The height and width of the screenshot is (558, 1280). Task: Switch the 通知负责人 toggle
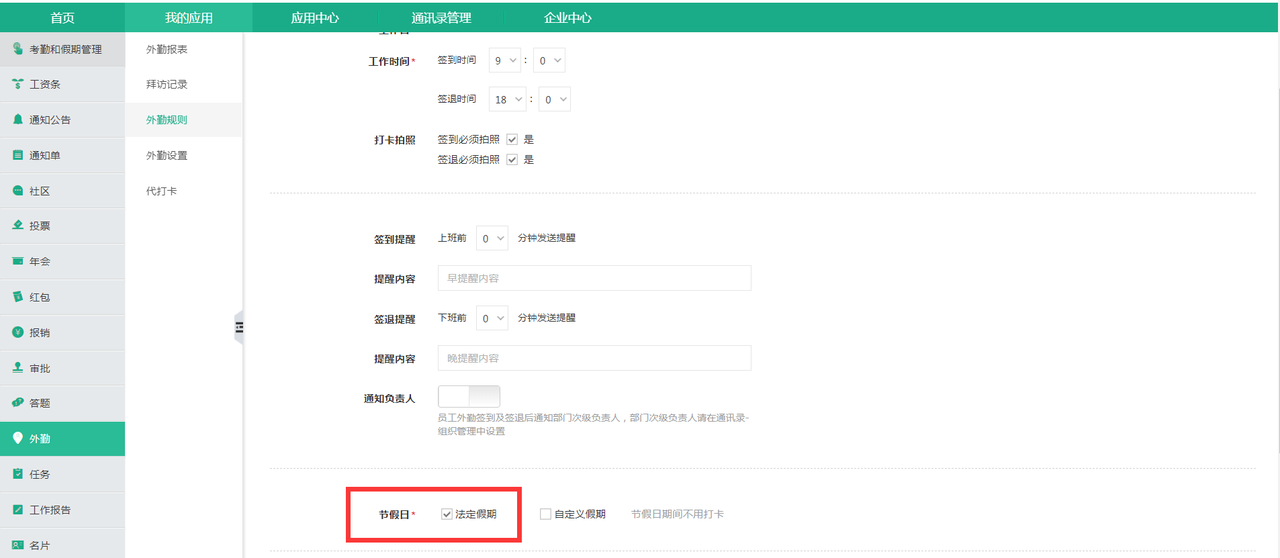pos(469,397)
